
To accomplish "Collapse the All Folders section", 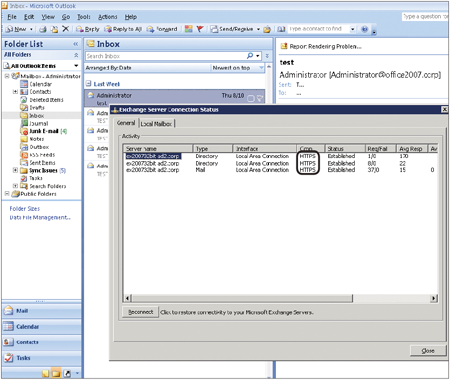I will [76, 55].
